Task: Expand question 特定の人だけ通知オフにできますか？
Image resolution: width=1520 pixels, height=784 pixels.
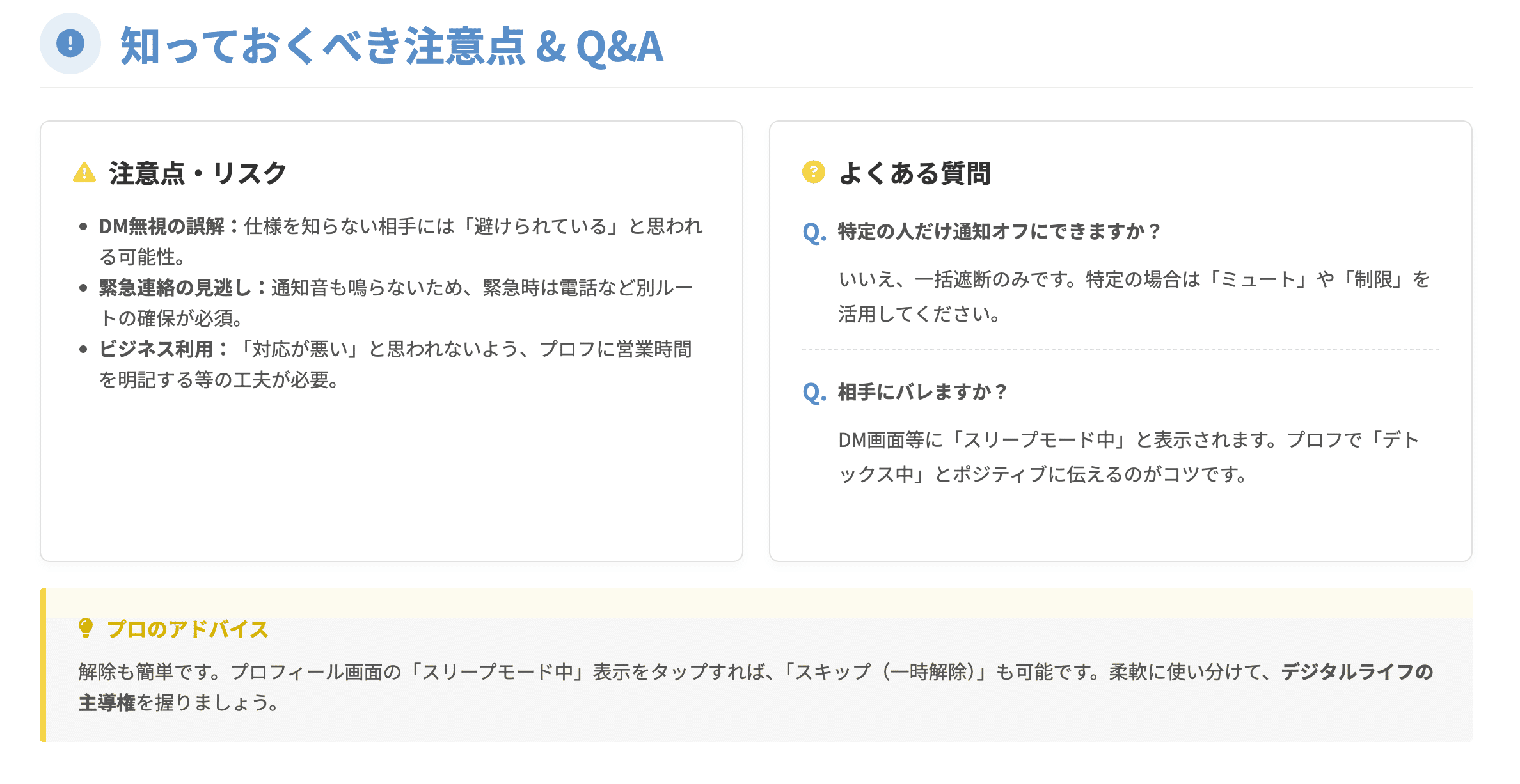Action: pos(999,231)
